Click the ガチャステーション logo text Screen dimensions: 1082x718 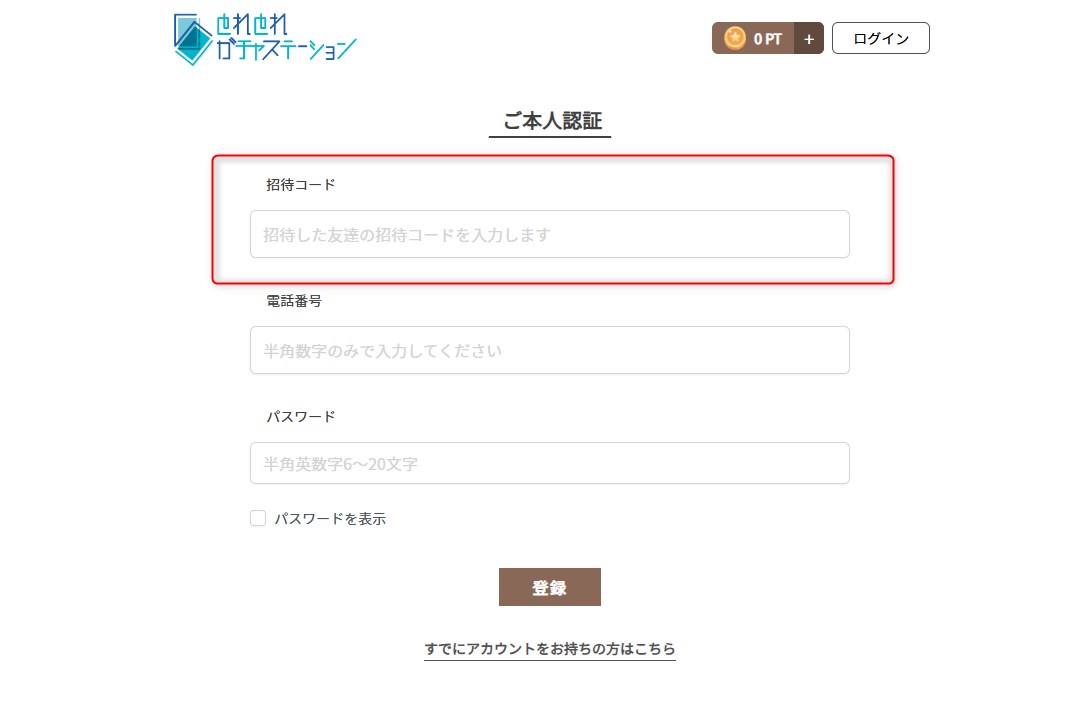(286, 49)
